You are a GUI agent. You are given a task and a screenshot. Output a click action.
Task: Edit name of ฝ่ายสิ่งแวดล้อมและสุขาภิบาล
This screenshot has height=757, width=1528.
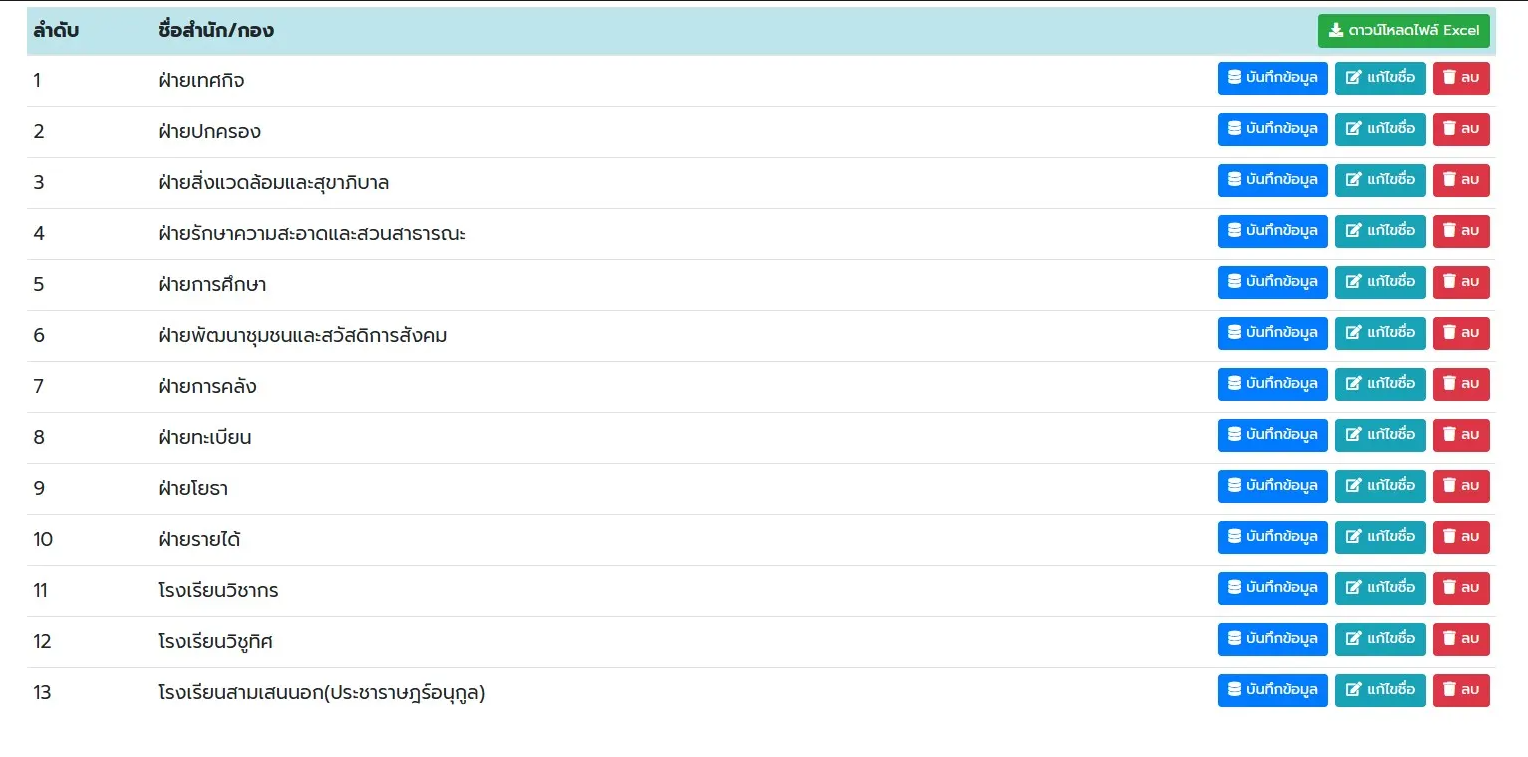[x=1380, y=180]
